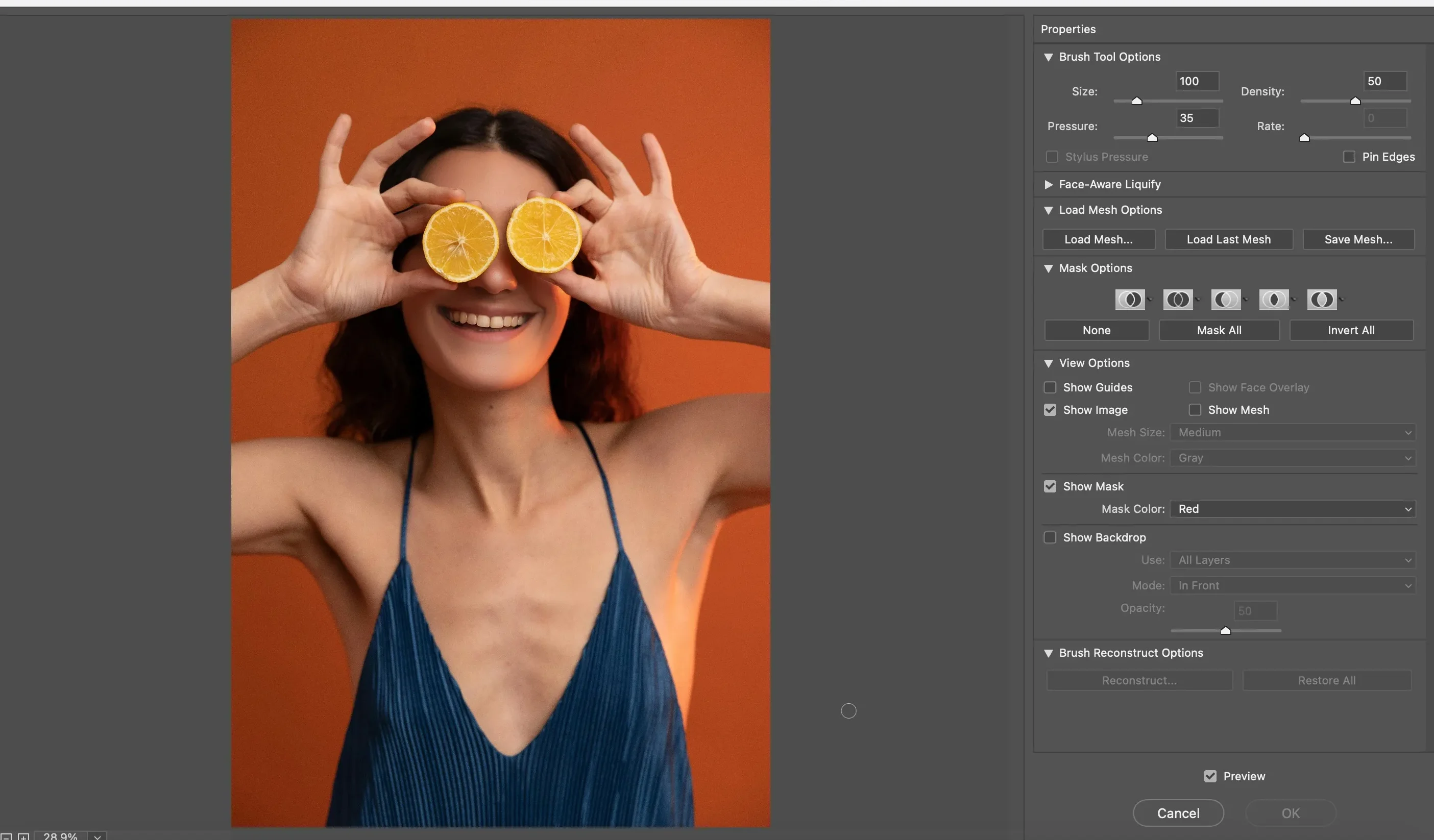
Task: Click the brush Size slider handle
Action: [1136, 101]
